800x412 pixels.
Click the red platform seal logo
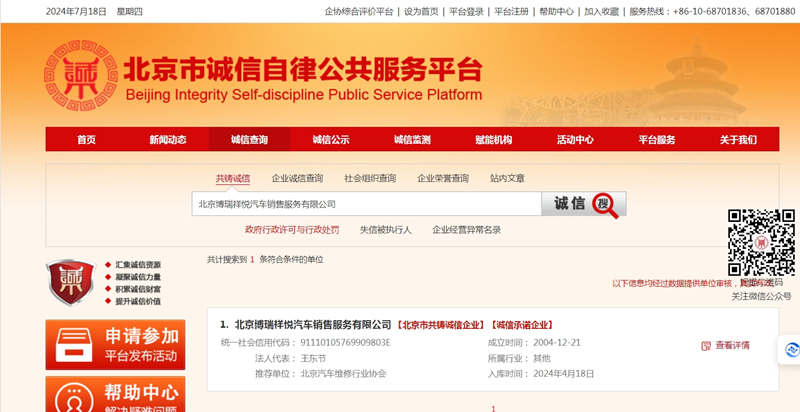point(81,76)
